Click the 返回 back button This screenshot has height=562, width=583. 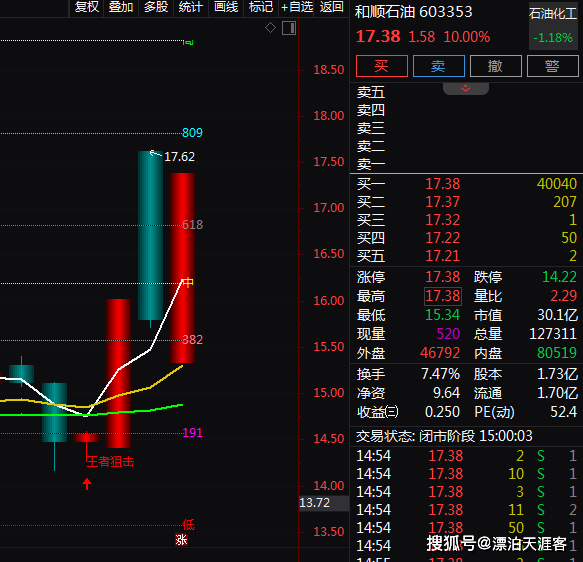[x=332, y=7]
